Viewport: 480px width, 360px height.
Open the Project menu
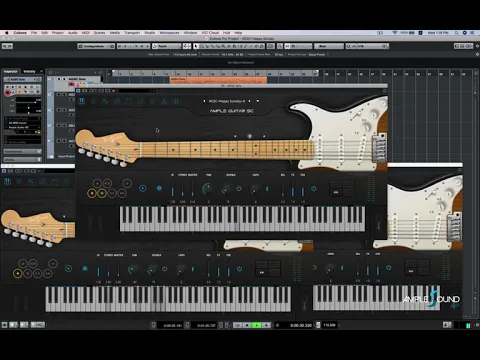[x=58, y=33]
